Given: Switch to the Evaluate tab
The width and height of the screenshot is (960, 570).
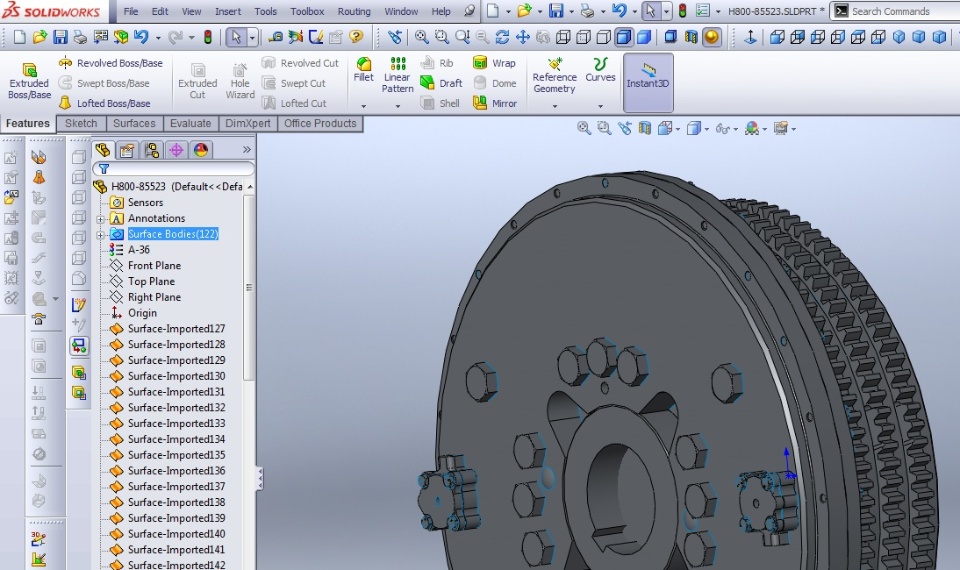Looking at the screenshot, I should 190,124.
